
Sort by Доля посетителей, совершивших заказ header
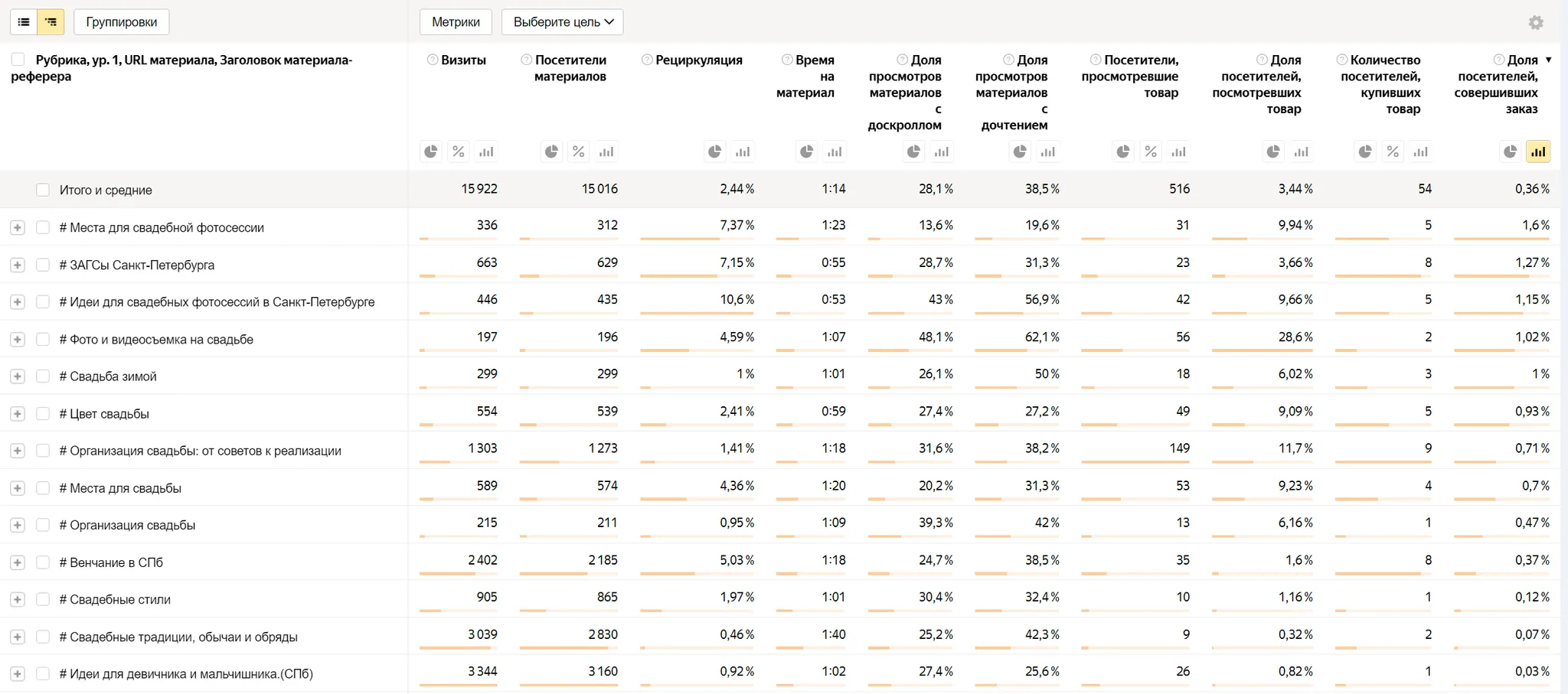click(x=1498, y=84)
